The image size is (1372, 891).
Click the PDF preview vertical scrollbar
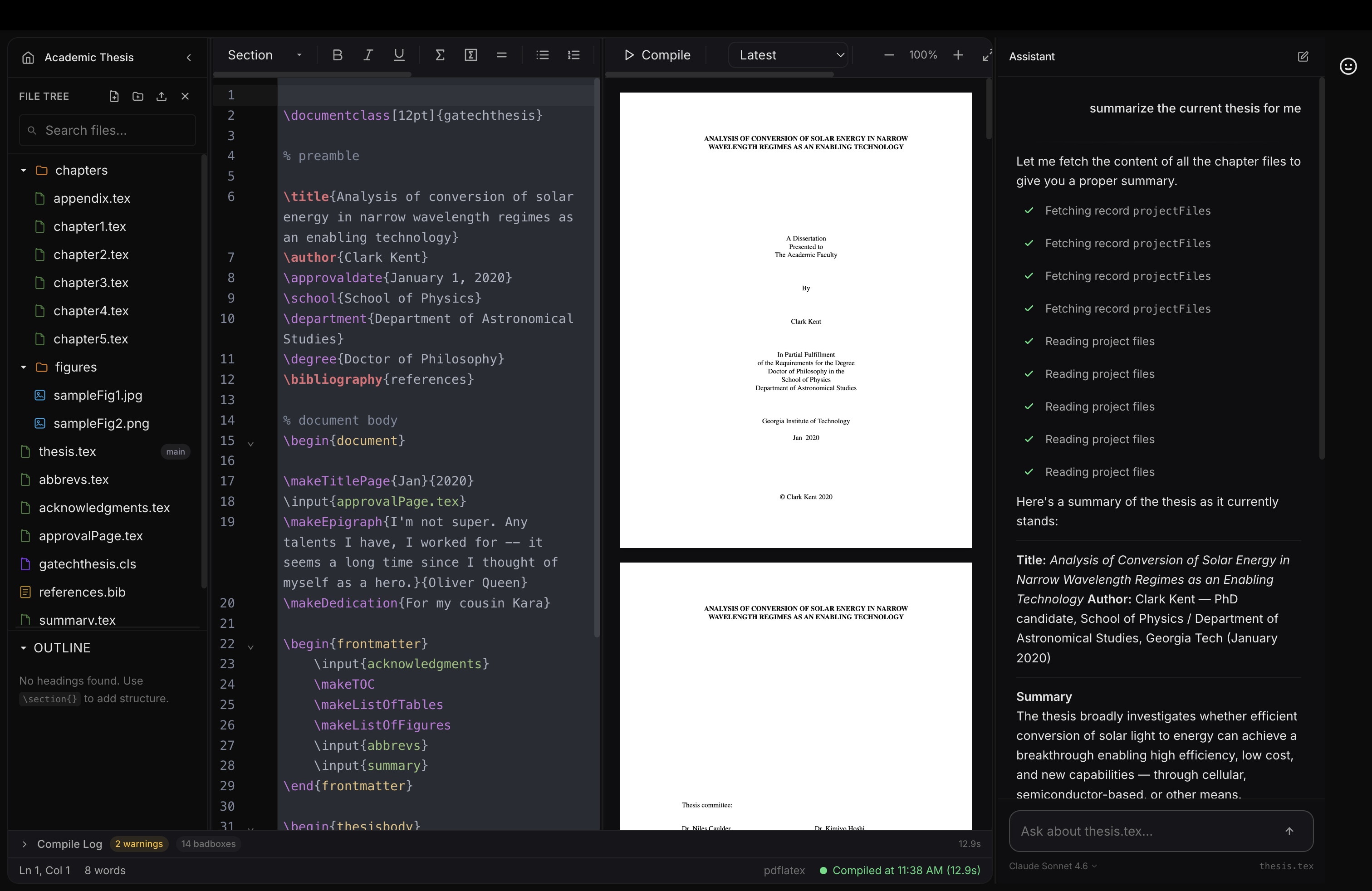click(989, 108)
